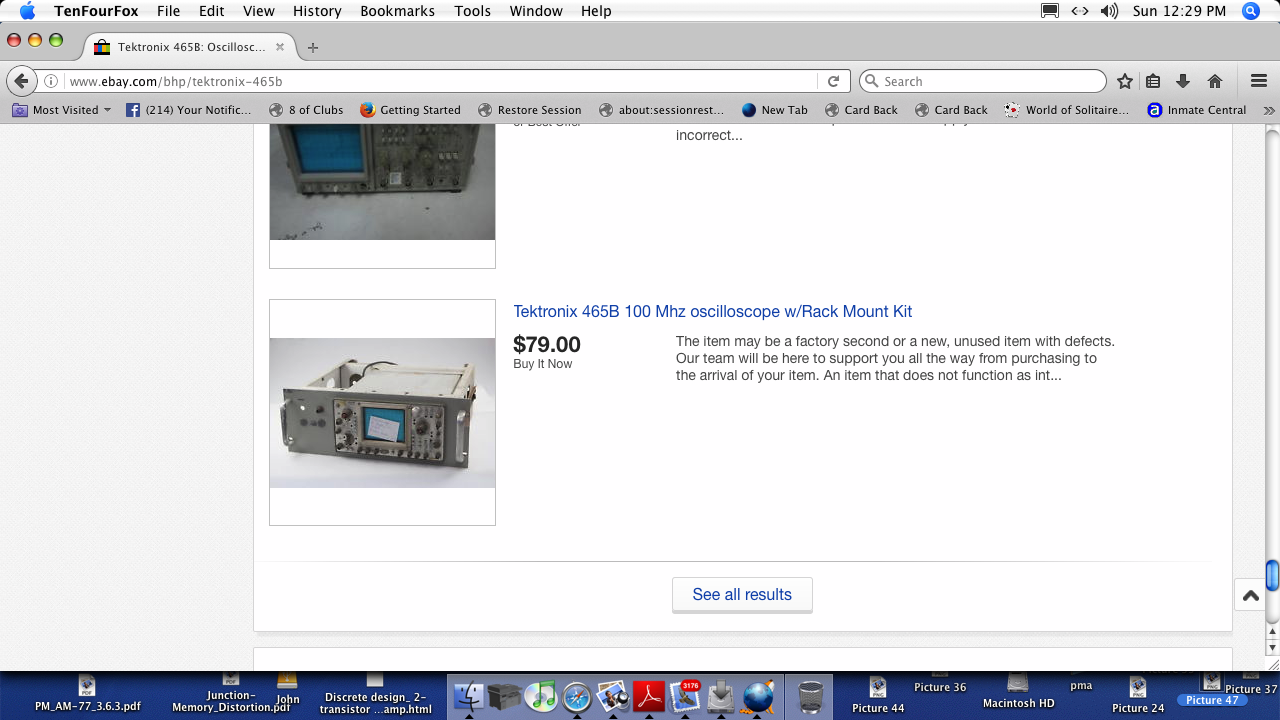Image resolution: width=1280 pixels, height=720 pixels.
Task: Open the Window menu
Action: [x=536, y=11]
